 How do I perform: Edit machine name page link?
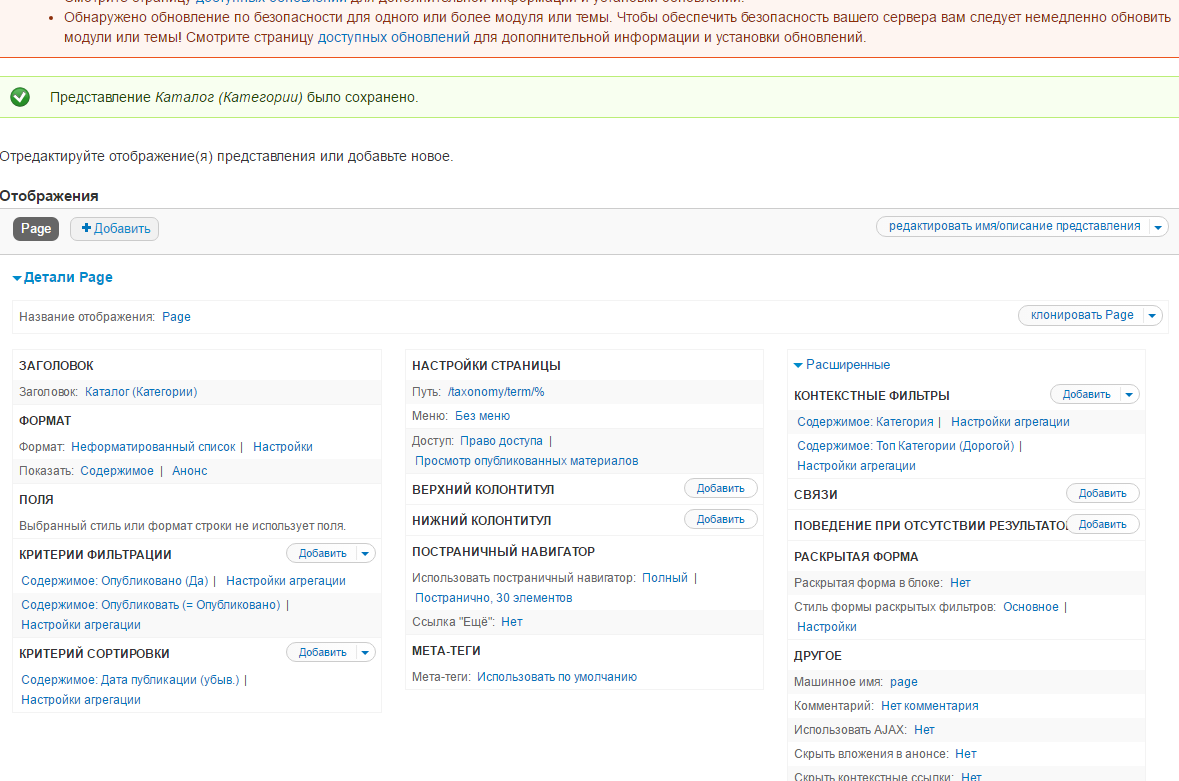coord(903,682)
